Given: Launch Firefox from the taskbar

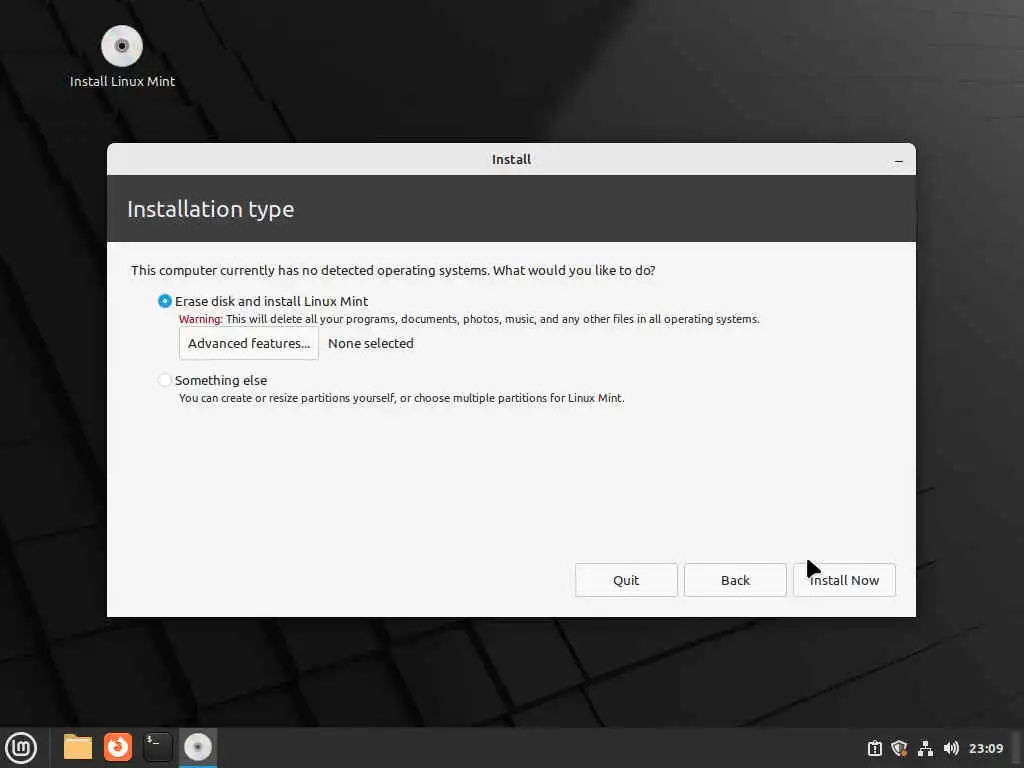Looking at the screenshot, I should coord(118,747).
